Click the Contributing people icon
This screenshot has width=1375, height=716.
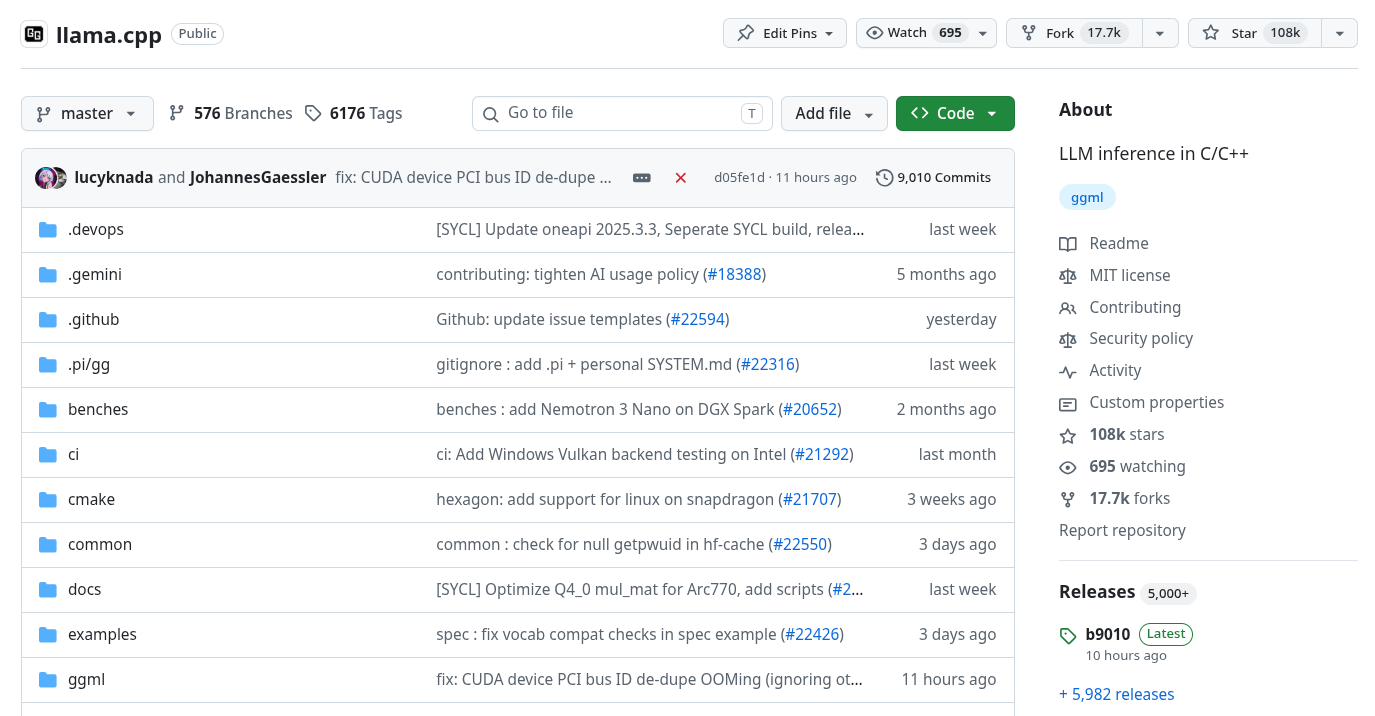point(1068,308)
